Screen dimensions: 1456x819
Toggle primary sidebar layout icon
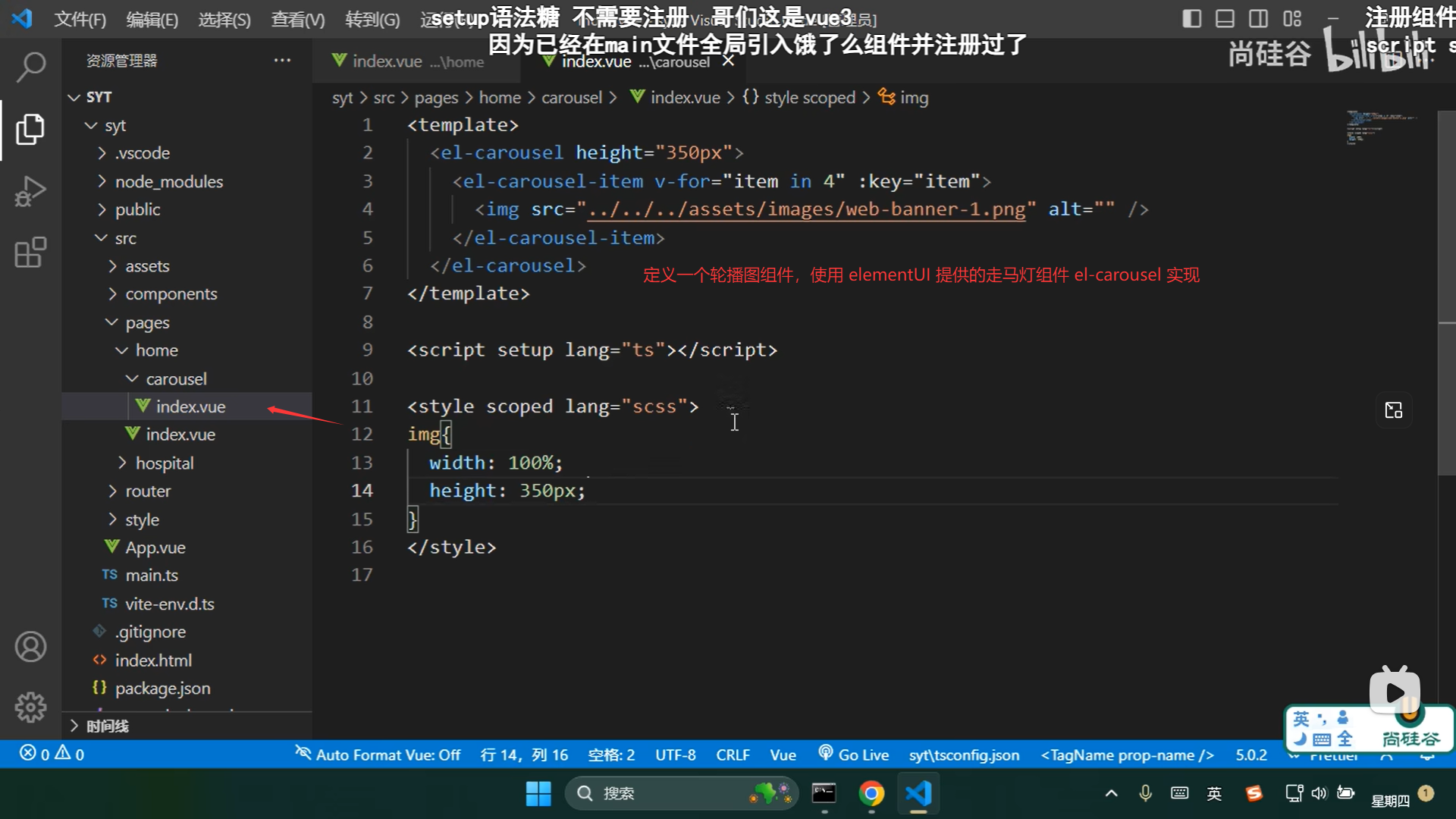click(x=1191, y=18)
